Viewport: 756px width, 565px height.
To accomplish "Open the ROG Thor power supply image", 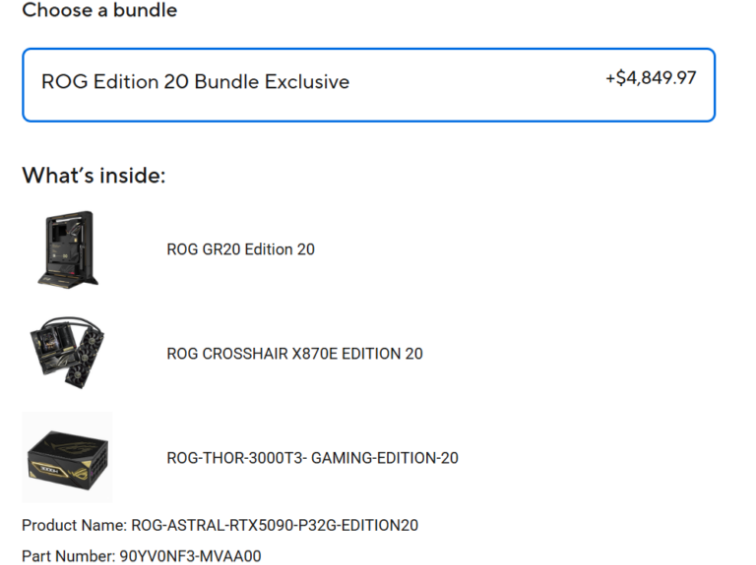I will pyautogui.click(x=68, y=457).
